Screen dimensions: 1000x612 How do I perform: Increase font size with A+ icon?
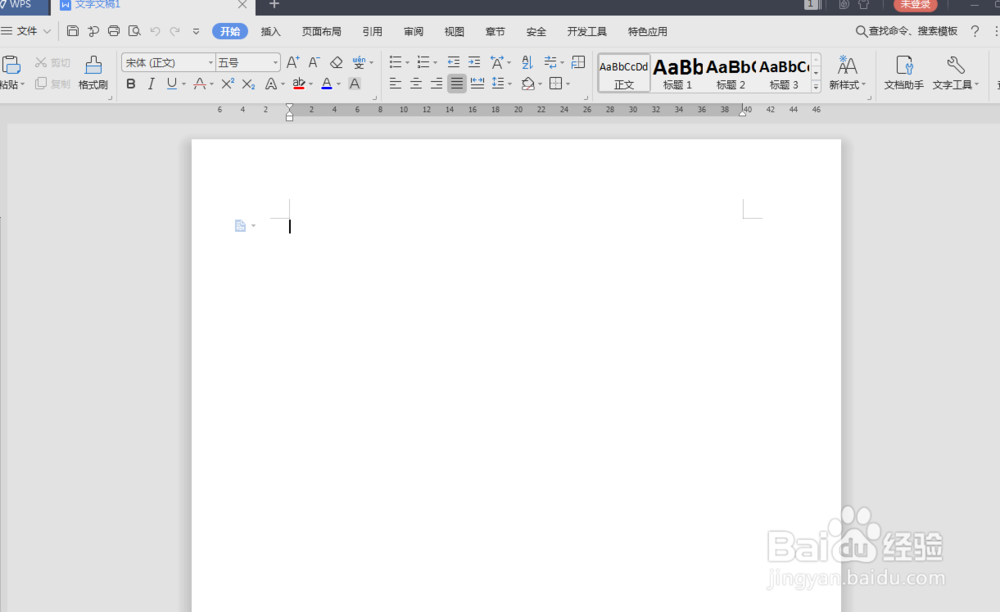point(293,62)
